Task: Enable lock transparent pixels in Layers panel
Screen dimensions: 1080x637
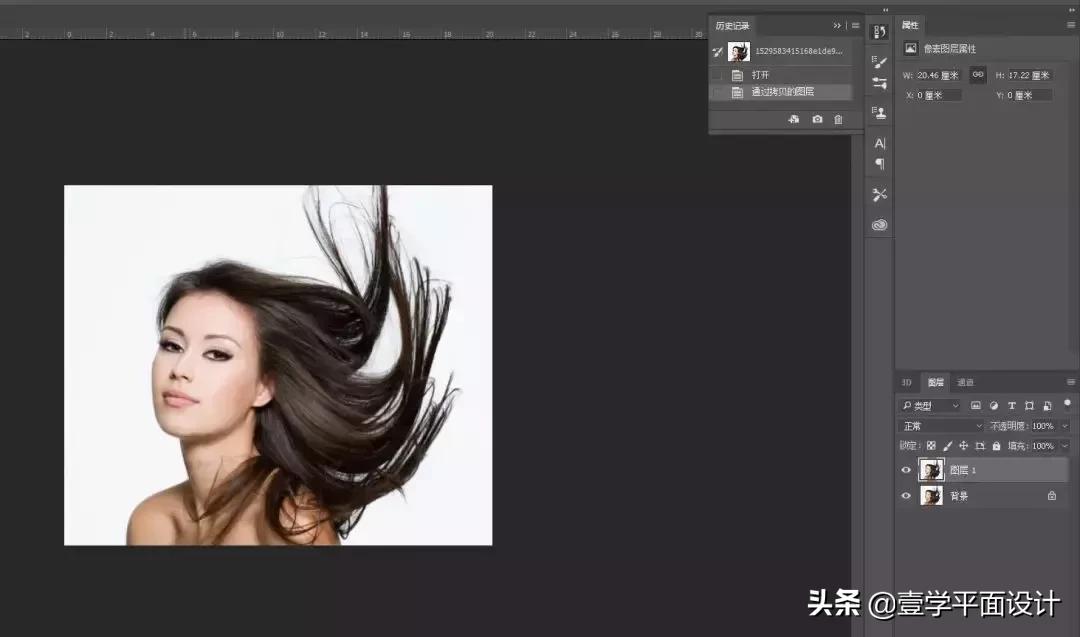Action: (931, 446)
